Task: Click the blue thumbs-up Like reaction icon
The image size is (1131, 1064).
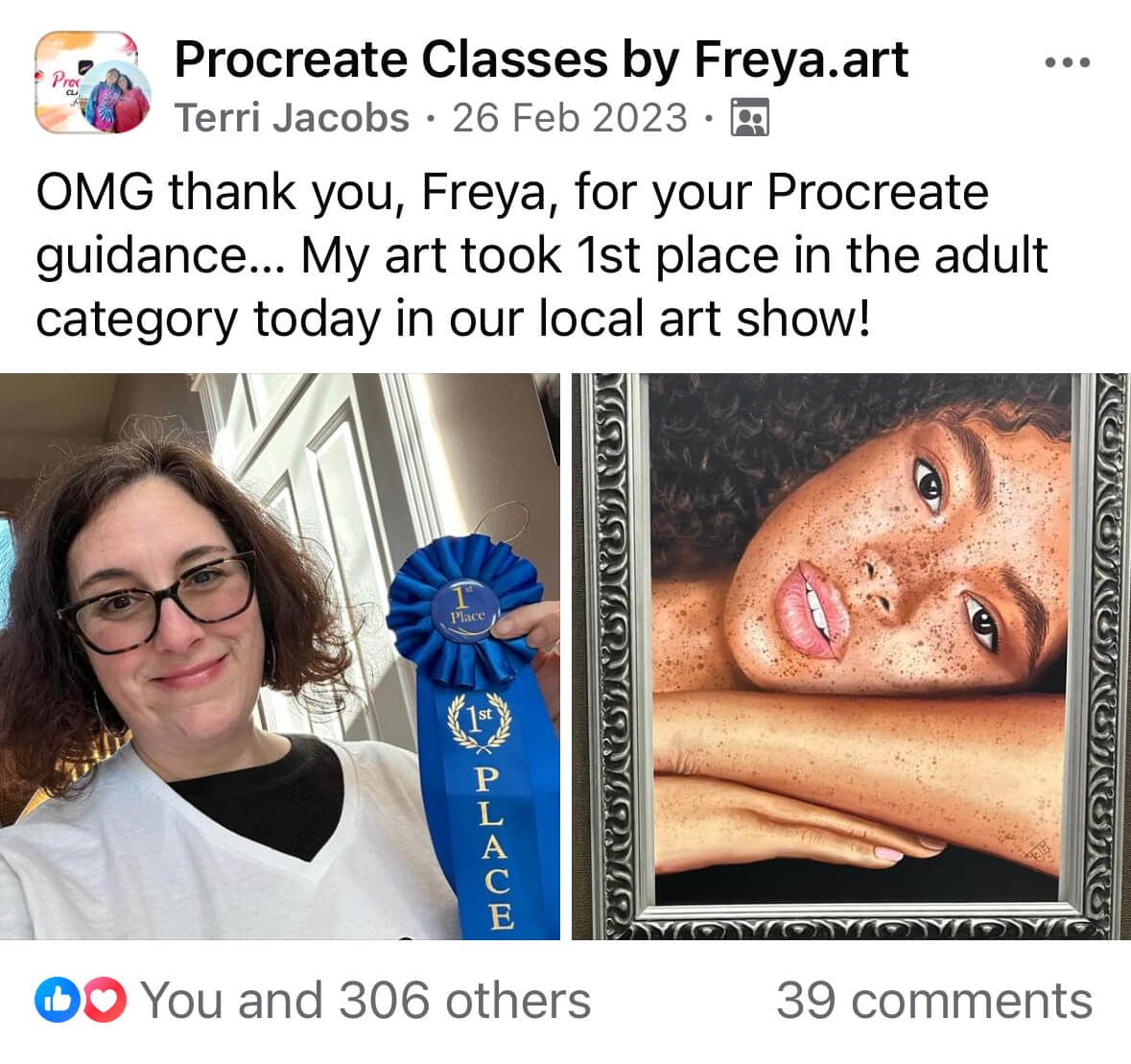Action: pos(57,1000)
